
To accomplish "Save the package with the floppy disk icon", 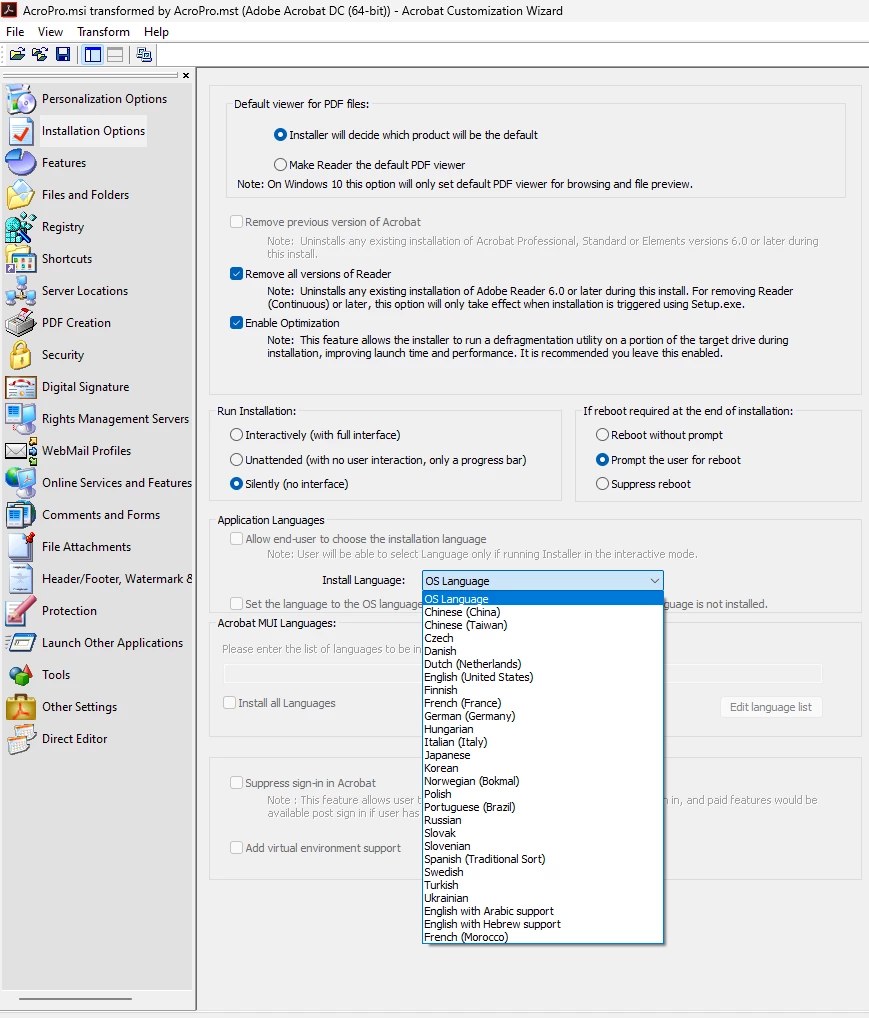I will pyautogui.click(x=63, y=55).
